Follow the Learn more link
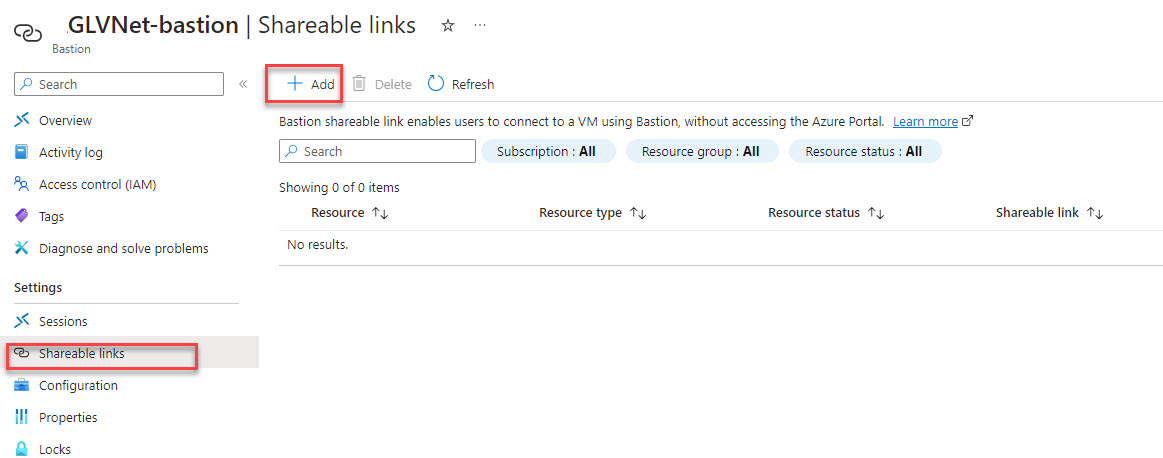 [925, 121]
